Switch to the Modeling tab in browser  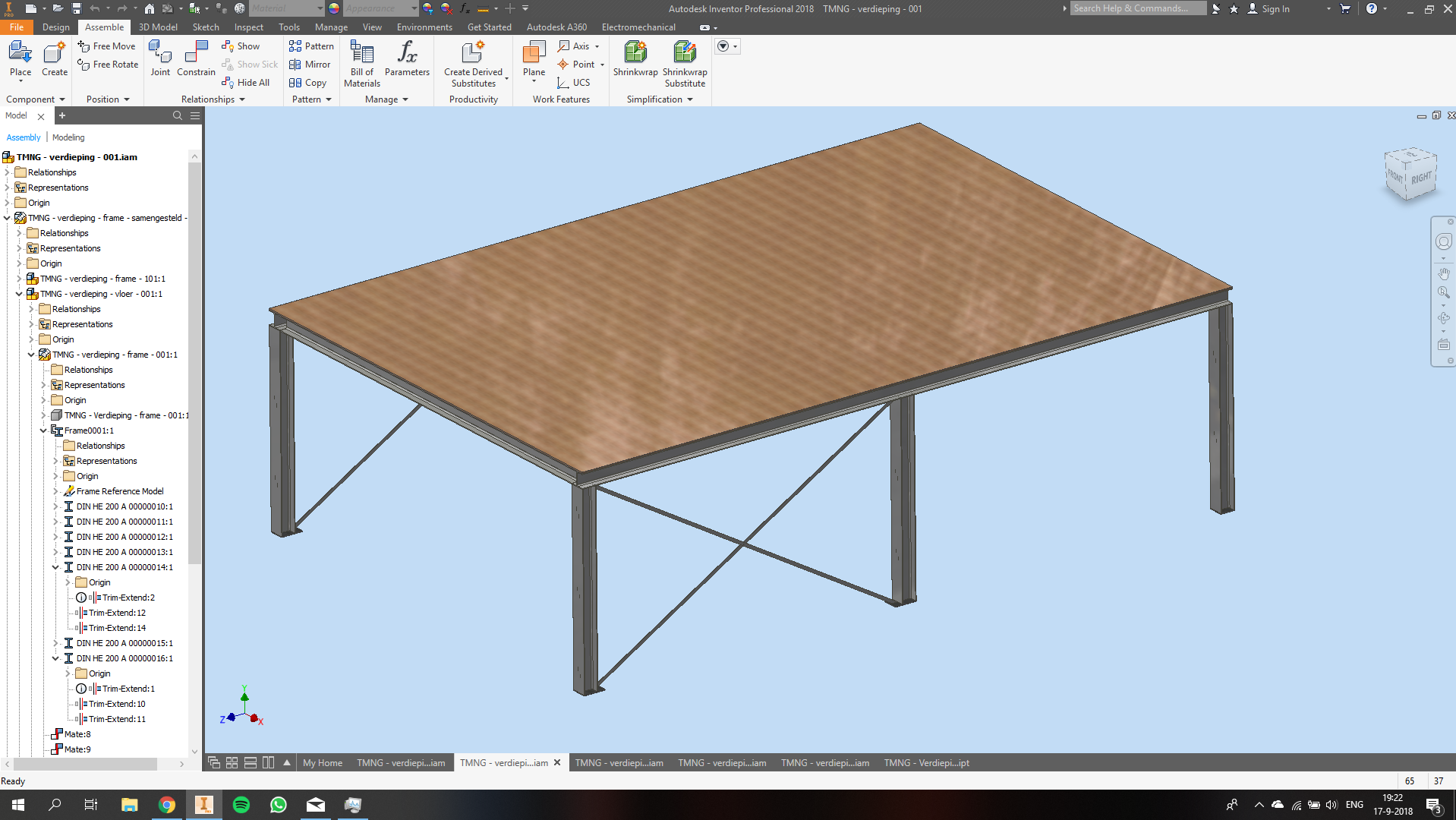pyautogui.click(x=68, y=137)
